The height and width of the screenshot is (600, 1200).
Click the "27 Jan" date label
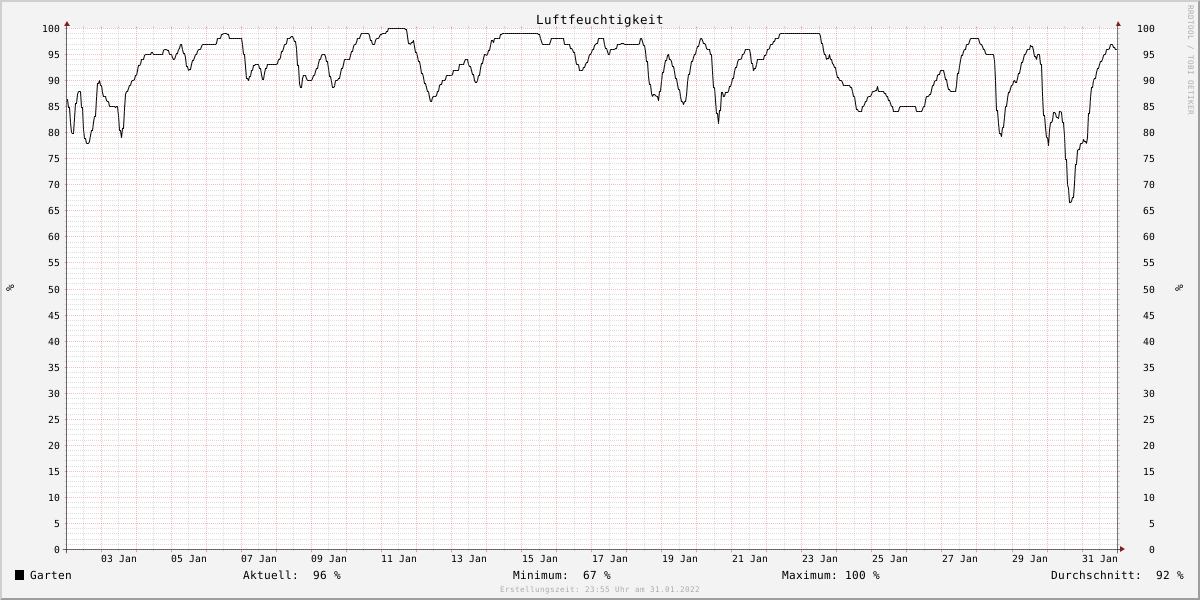pyautogui.click(x=960, y=559)
